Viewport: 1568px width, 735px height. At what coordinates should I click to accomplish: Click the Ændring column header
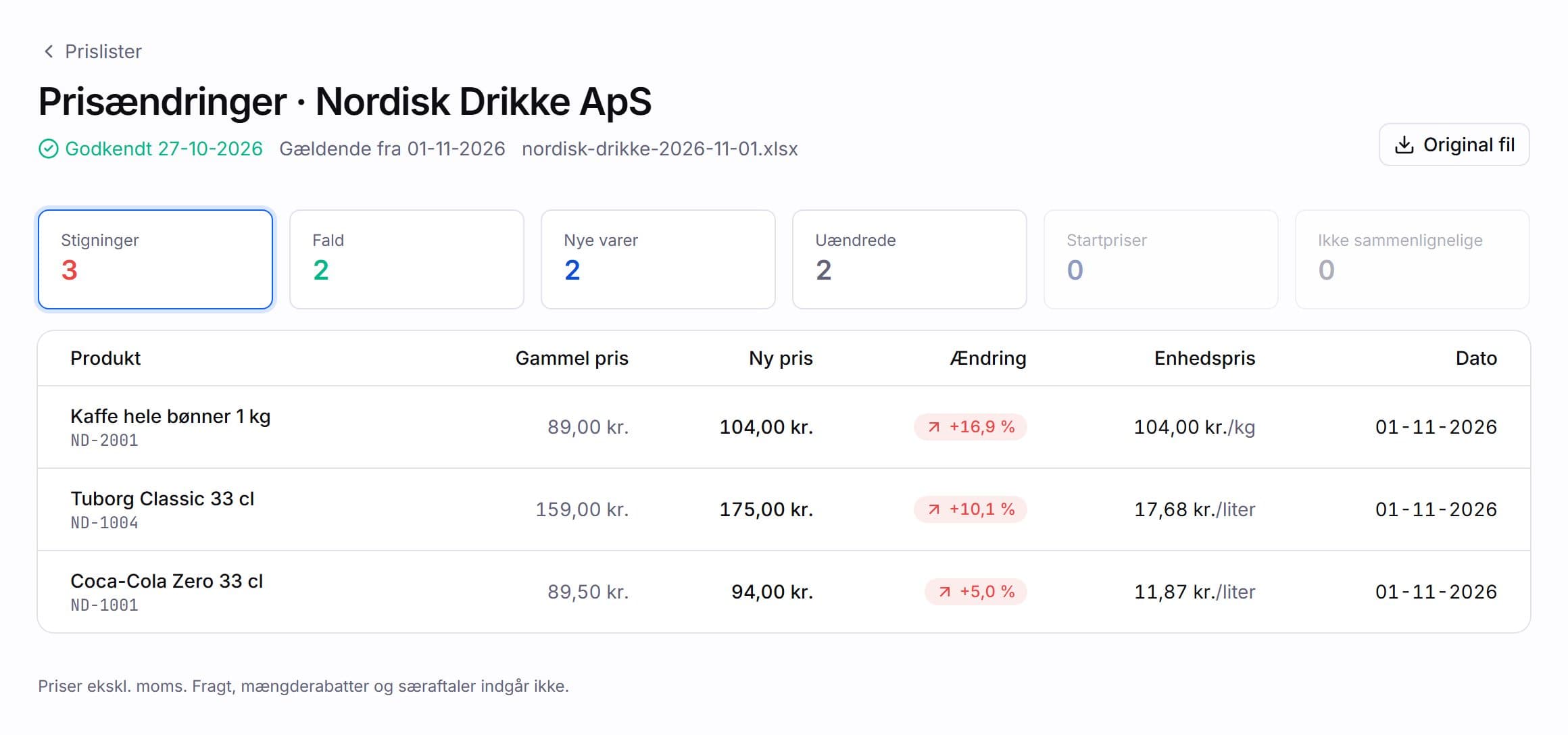tap(987, 358)
